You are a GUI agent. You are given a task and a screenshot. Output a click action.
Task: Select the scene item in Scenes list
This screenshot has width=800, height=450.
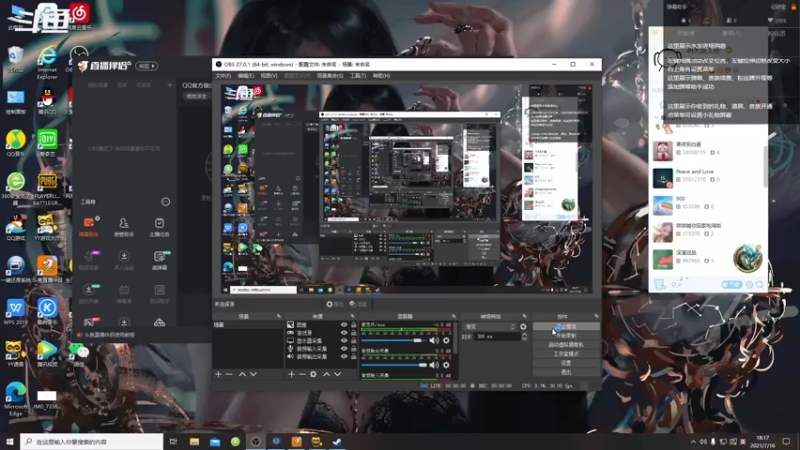[247, 325]
